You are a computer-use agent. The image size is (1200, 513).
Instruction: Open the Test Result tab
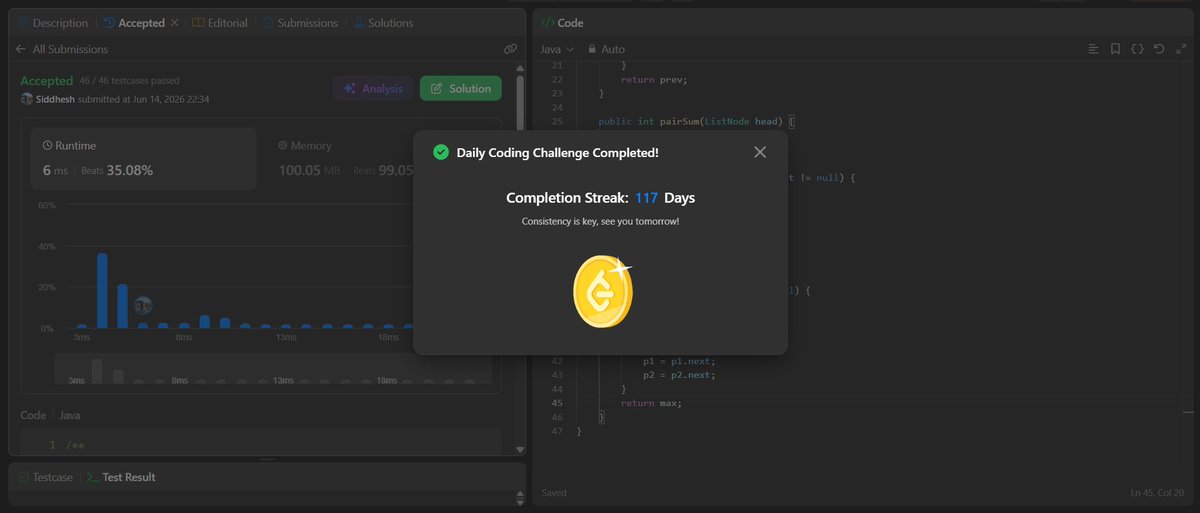120,477
